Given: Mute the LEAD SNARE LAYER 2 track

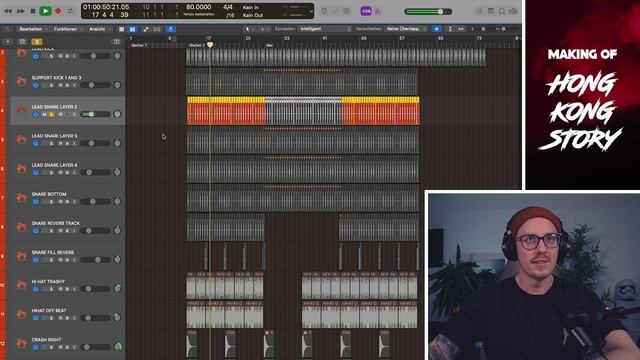Looking at the screenshot, I should [x=44, y=115].
